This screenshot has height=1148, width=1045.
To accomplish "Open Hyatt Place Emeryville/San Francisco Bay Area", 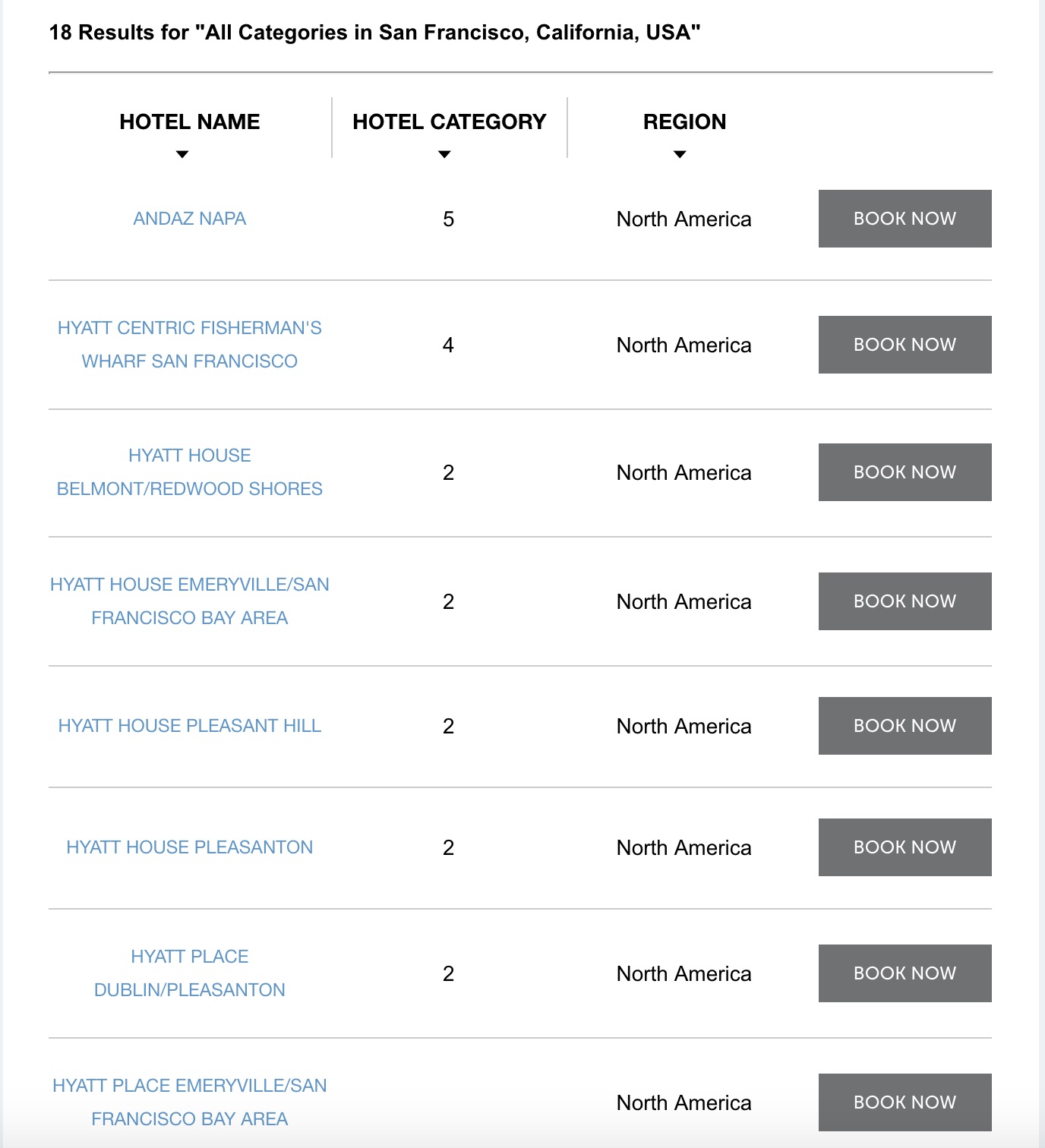I will [190, 1102].
